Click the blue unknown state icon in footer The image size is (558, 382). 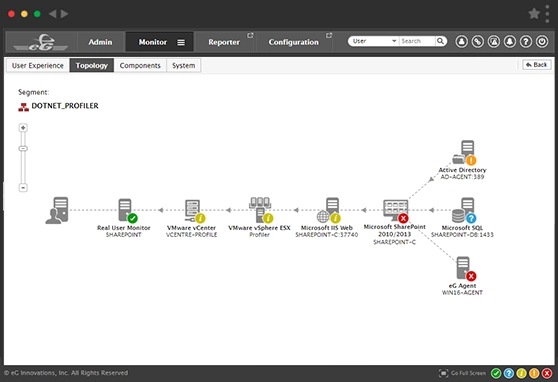509,373
